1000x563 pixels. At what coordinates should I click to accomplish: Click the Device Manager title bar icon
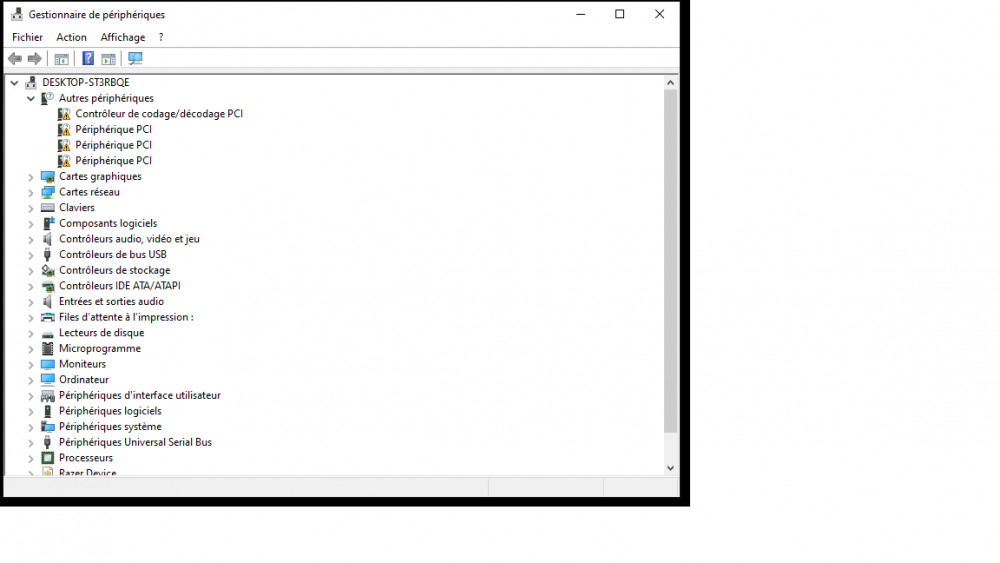[x=17, y=14]
